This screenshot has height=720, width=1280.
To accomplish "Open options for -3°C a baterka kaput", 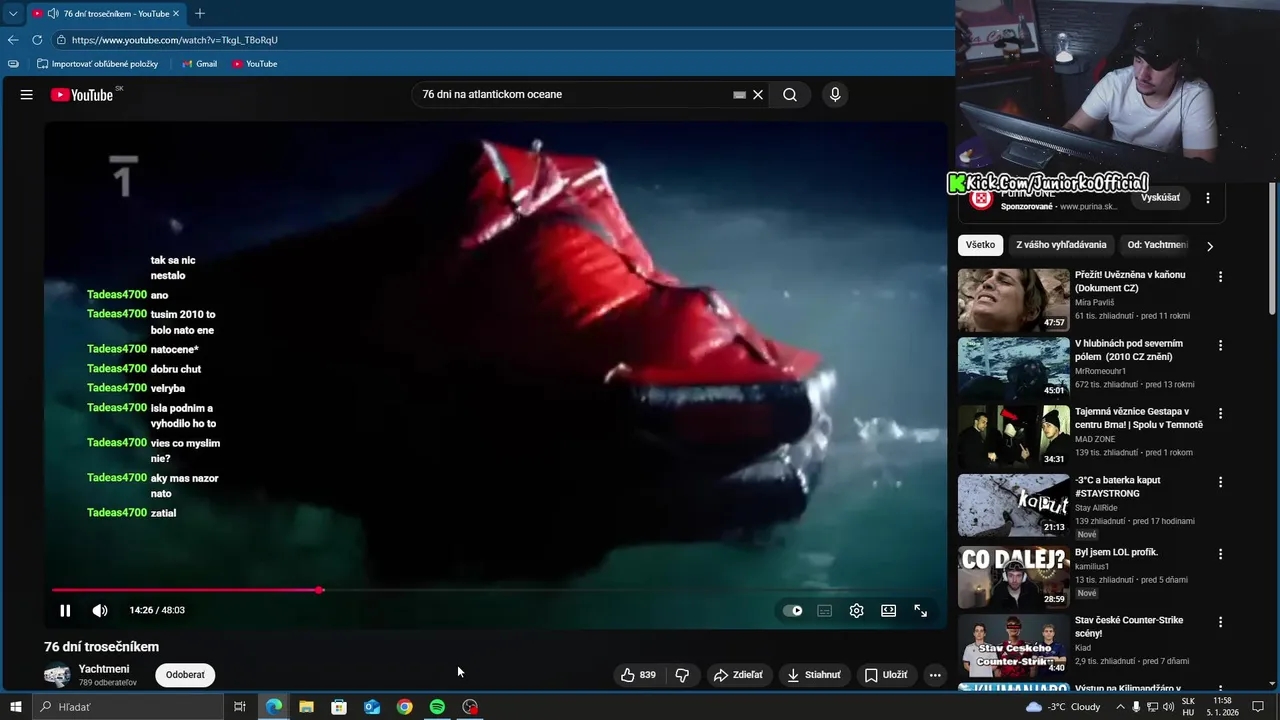I will point(1220,482).
